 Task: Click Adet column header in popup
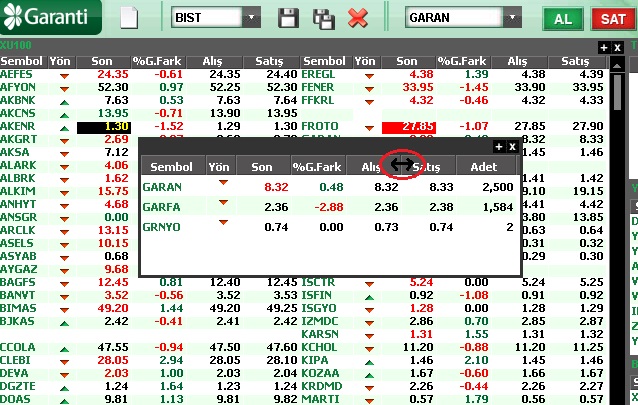coord(484,167)
